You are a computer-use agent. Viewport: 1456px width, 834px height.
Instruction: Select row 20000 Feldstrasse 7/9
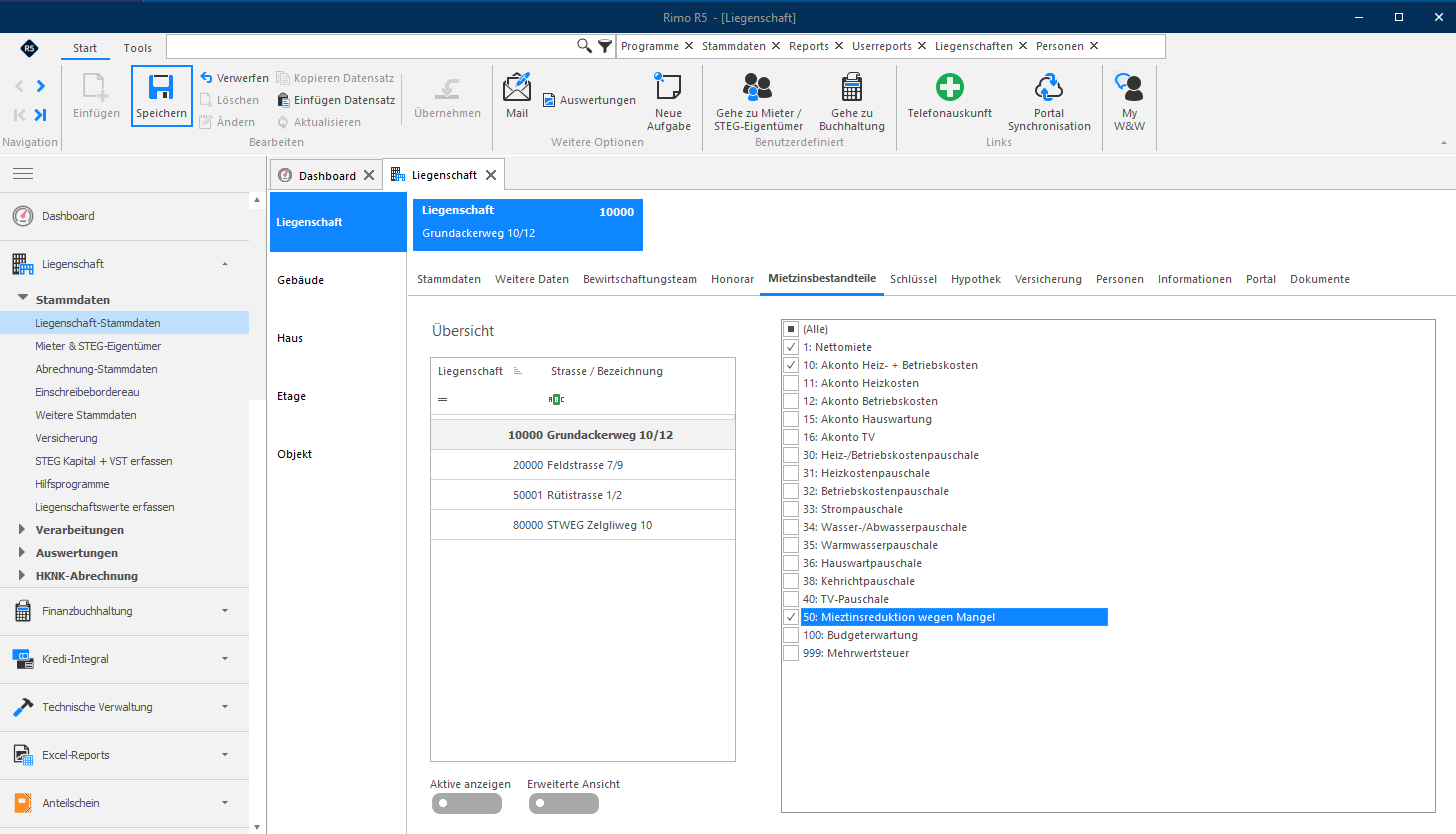[x=583, y=465]
